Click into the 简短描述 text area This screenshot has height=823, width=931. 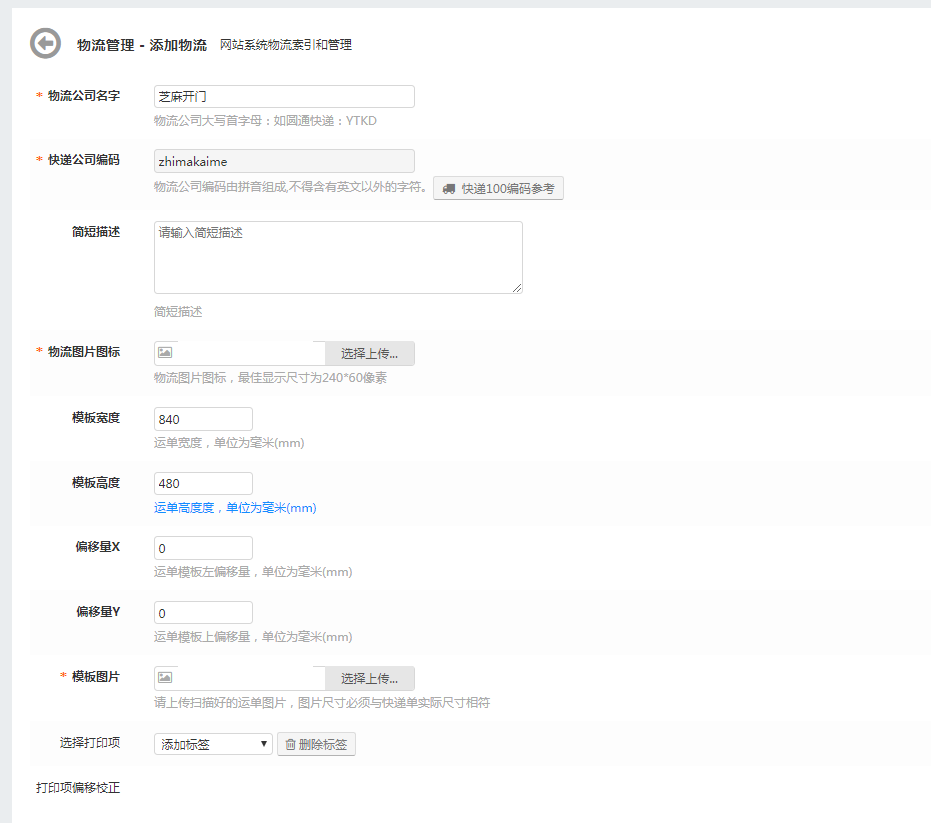point(338,257)
